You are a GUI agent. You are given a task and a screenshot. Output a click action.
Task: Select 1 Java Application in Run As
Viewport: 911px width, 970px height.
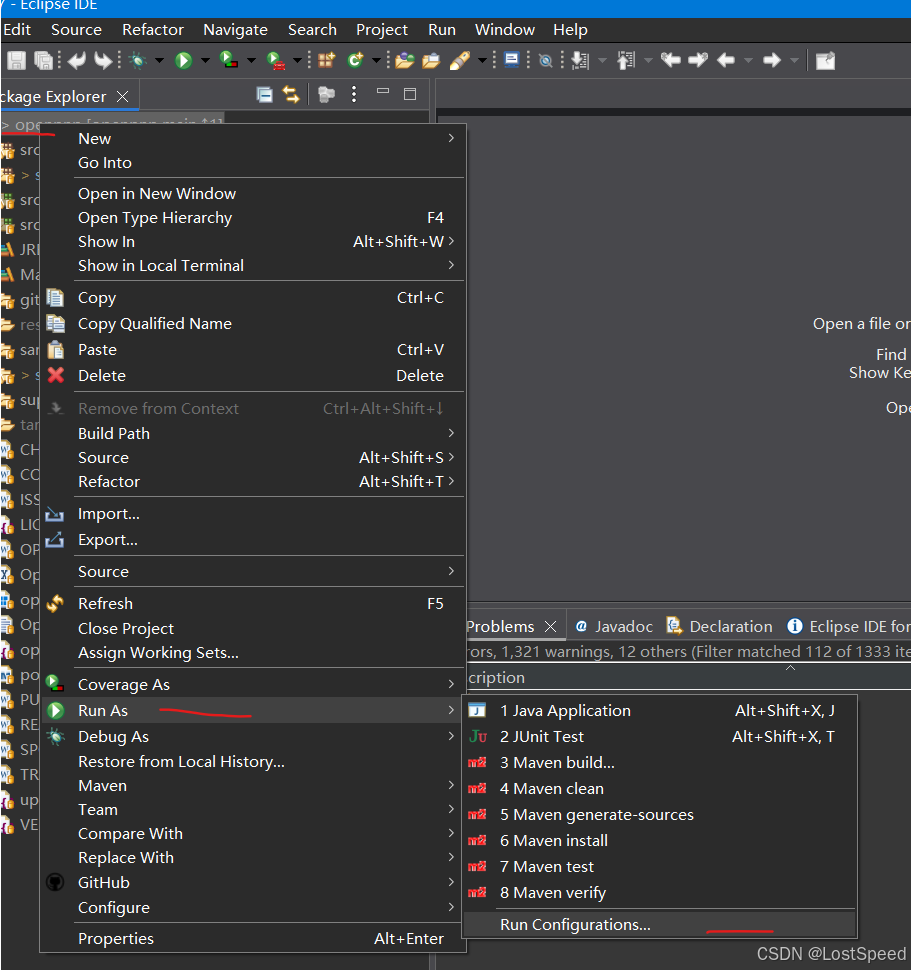pyautogui.click(x=659, y=710)
